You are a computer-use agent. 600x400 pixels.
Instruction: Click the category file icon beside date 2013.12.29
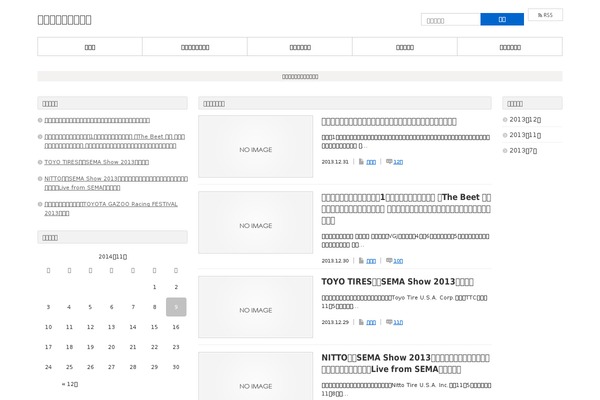(361, 322)
